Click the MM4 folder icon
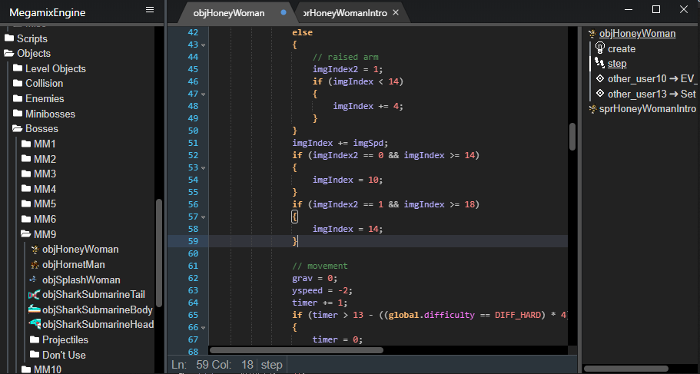Image resolution: width=700 pixels, height=374 pixels. [x=26, y=189]
